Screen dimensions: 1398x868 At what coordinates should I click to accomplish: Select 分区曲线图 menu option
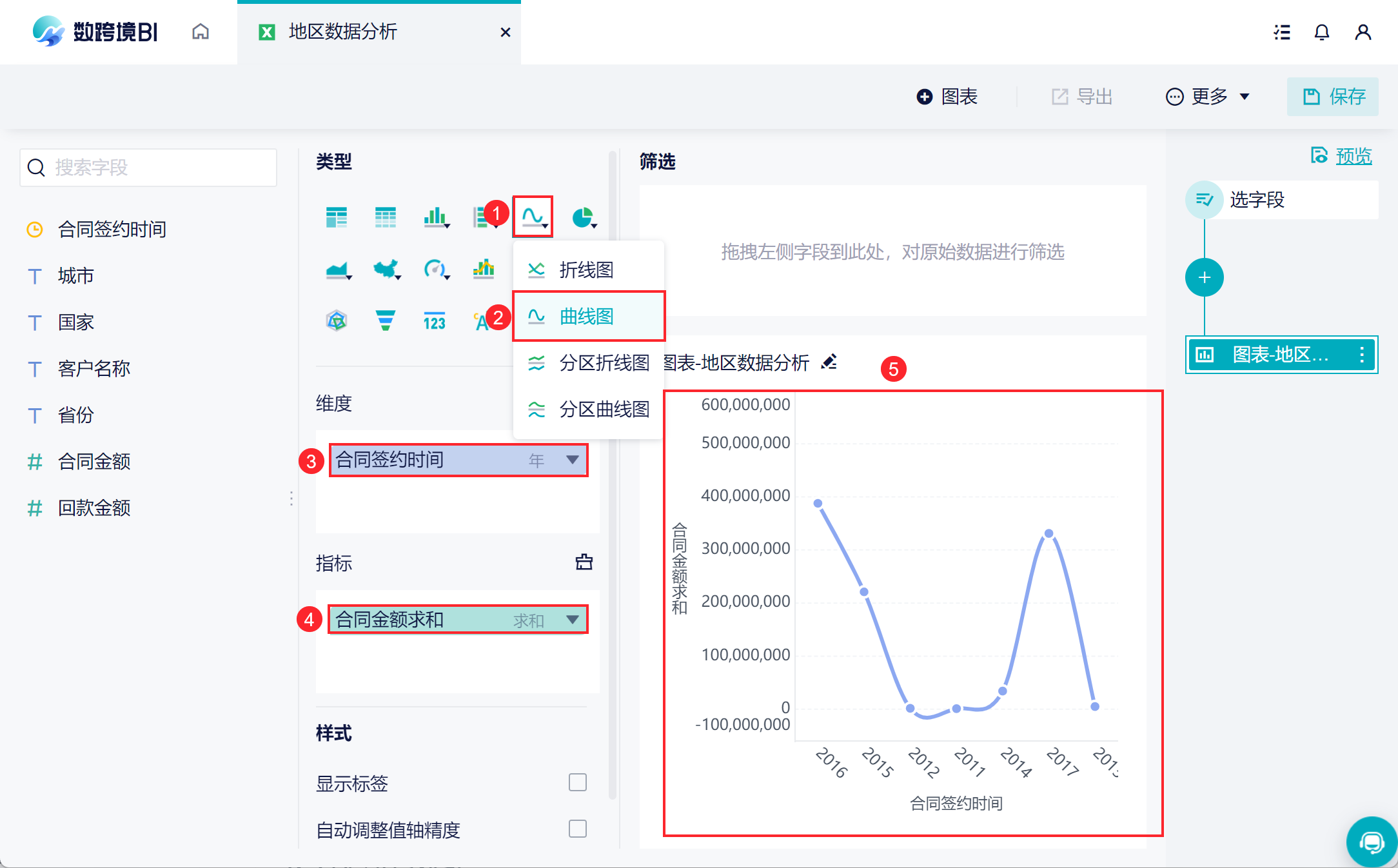click(603, 409)
